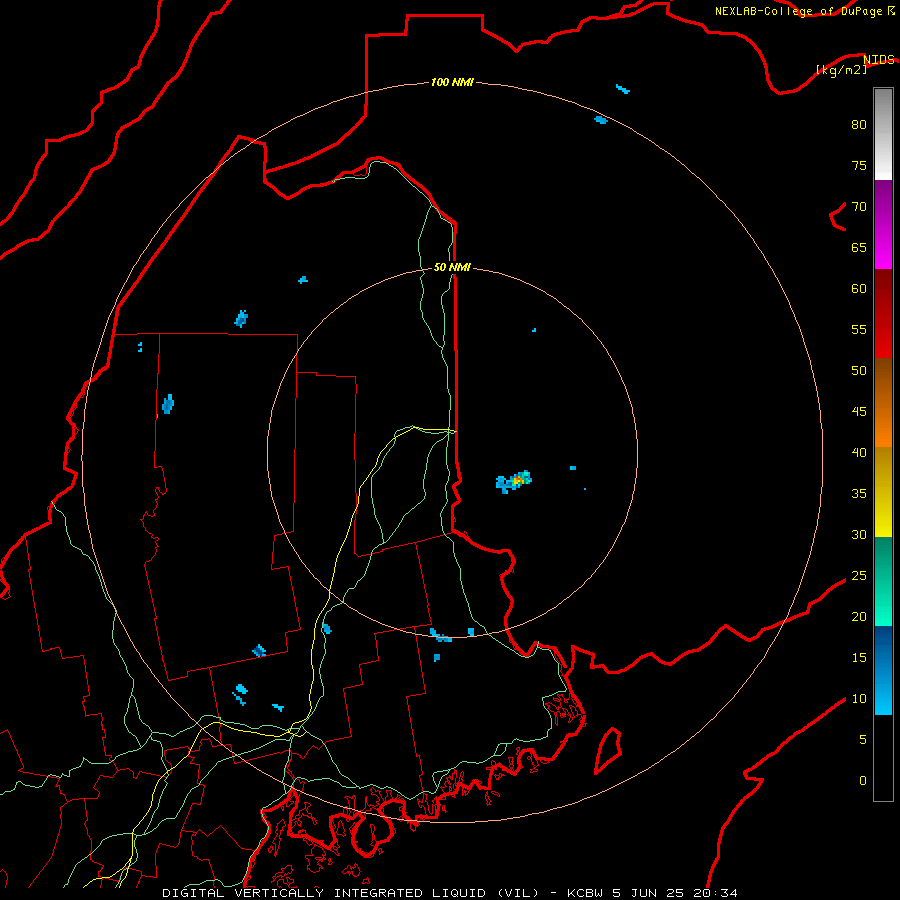
Task: Click the 45 value on the scale
Action: pyautogui.click(x=859, y=412)
